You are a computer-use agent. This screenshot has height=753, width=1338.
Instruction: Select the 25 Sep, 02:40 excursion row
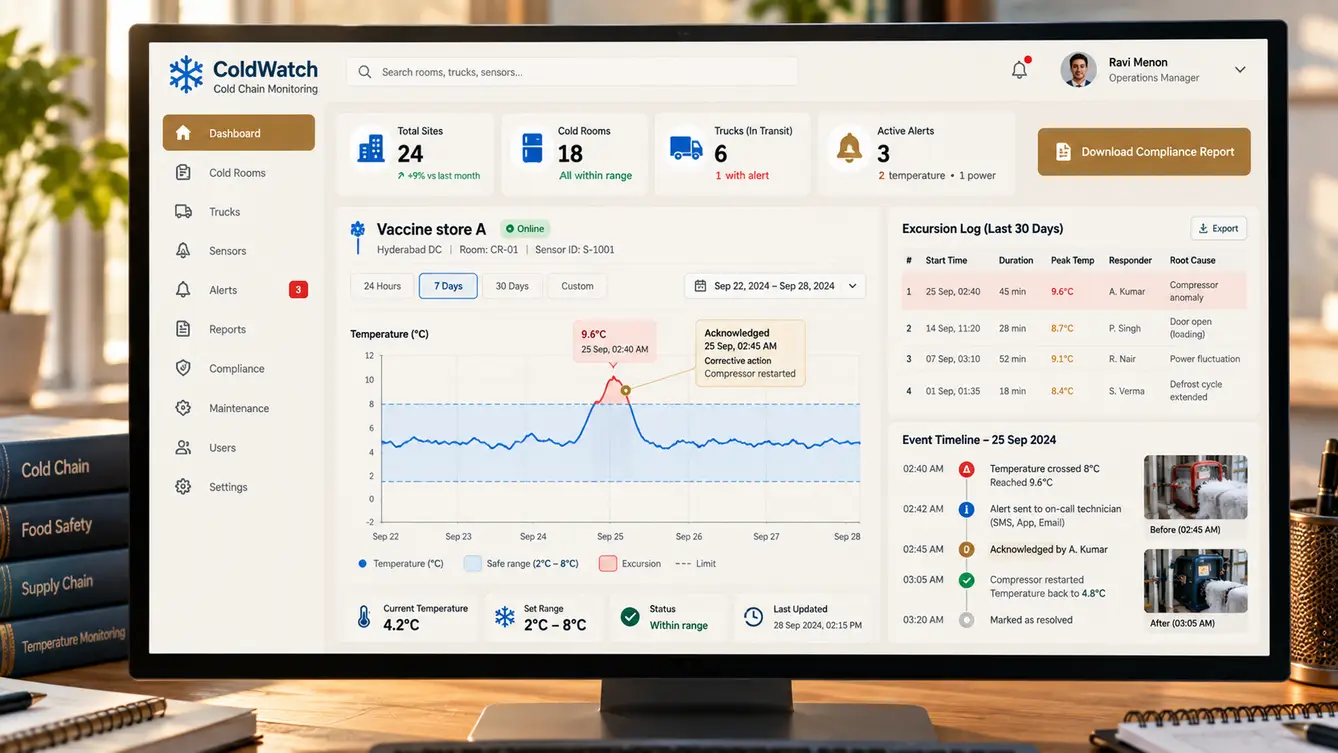(1074, 291)
